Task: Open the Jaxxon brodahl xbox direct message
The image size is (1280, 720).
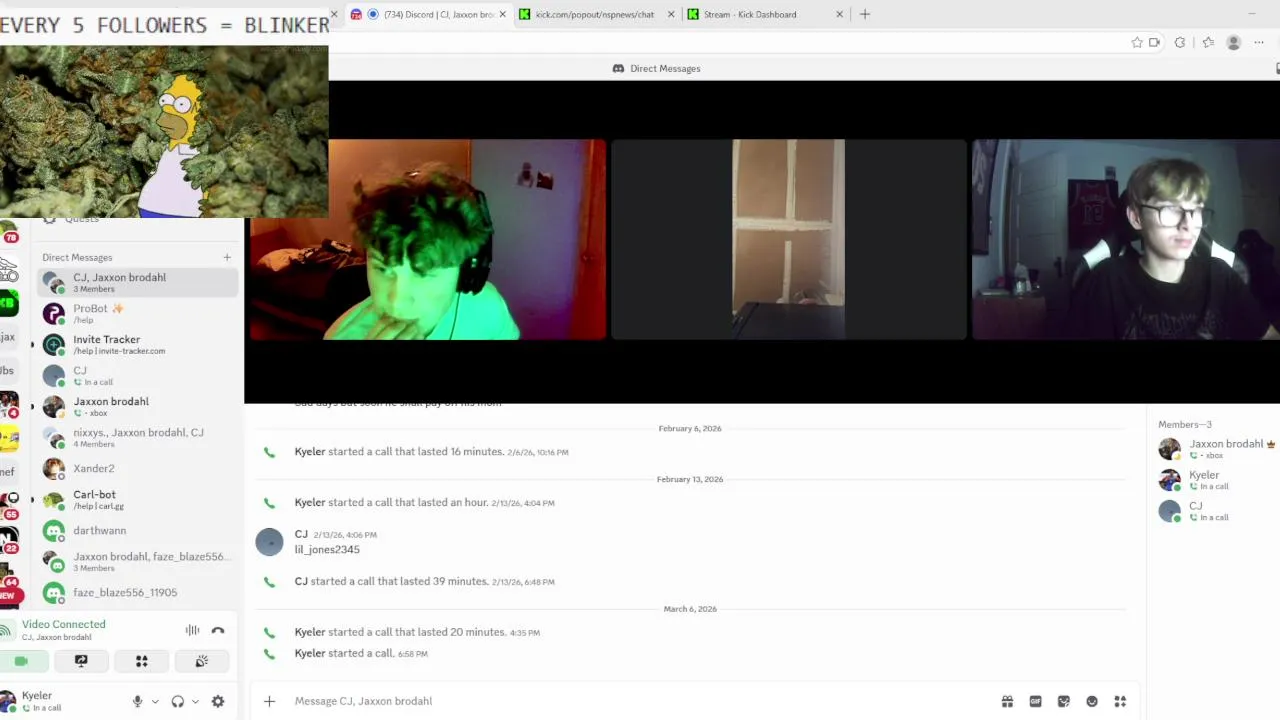Action: 138,407
